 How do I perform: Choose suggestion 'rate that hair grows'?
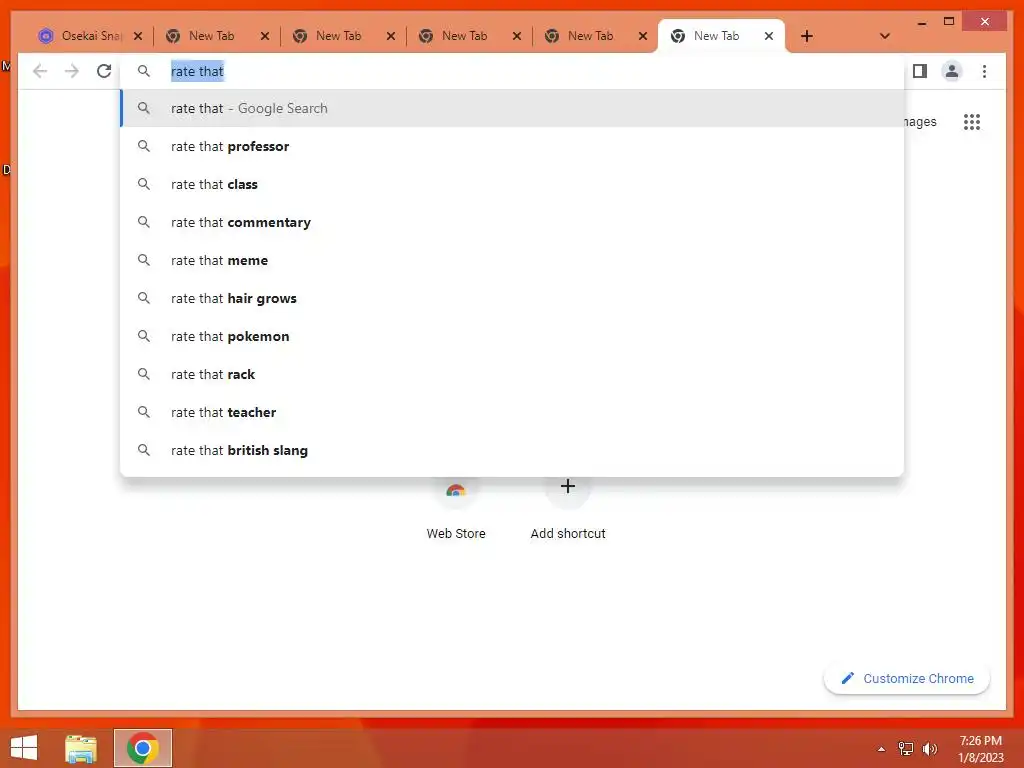[x=512, y=298]
